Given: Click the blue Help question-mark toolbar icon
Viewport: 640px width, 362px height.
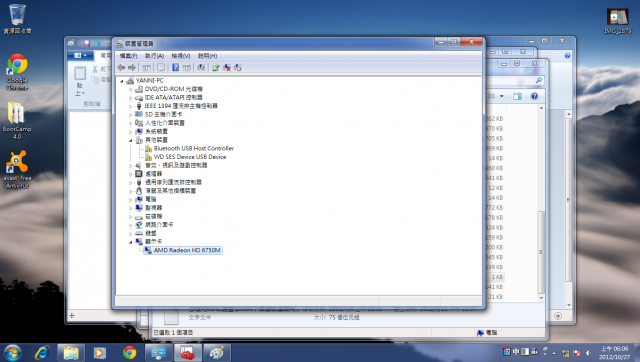Looking at the screenshot, I should (176, 68).
